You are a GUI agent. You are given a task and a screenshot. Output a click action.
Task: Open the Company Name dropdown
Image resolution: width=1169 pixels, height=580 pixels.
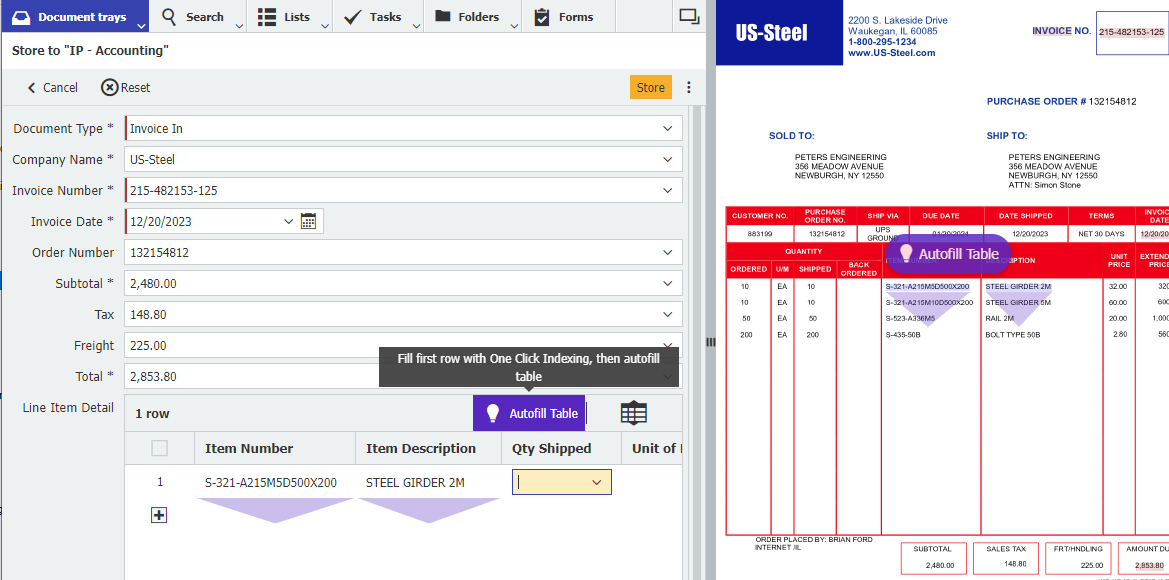pyautogui.click(x=667, y=160)
